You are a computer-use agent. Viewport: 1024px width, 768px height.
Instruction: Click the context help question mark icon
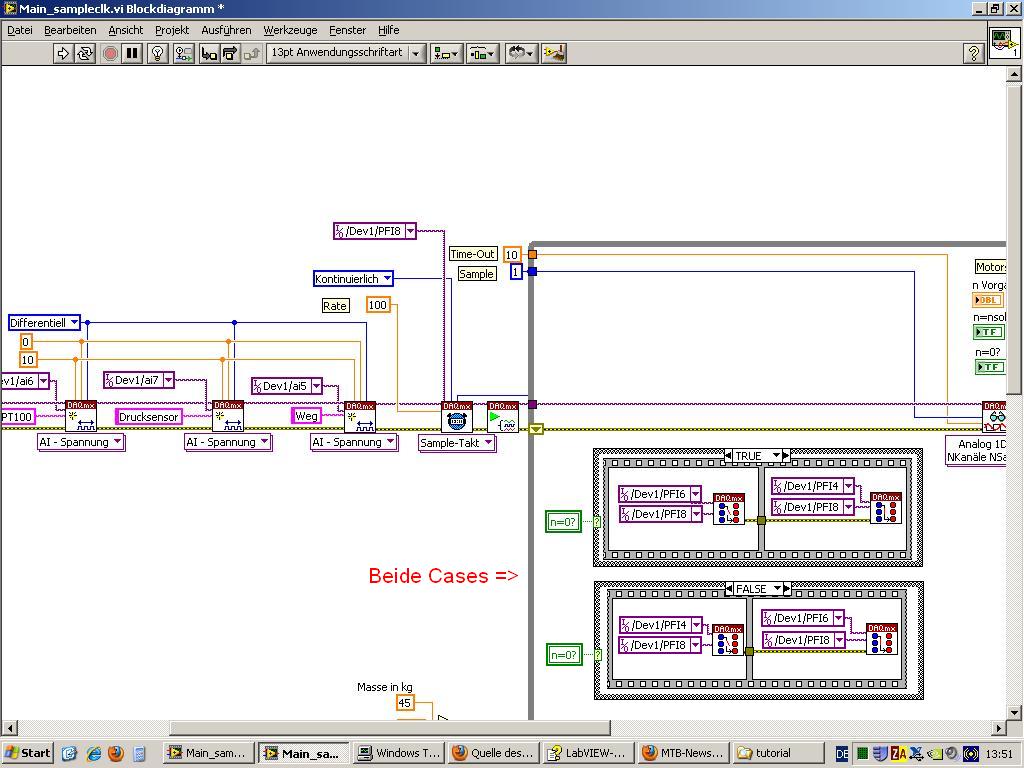973,53
